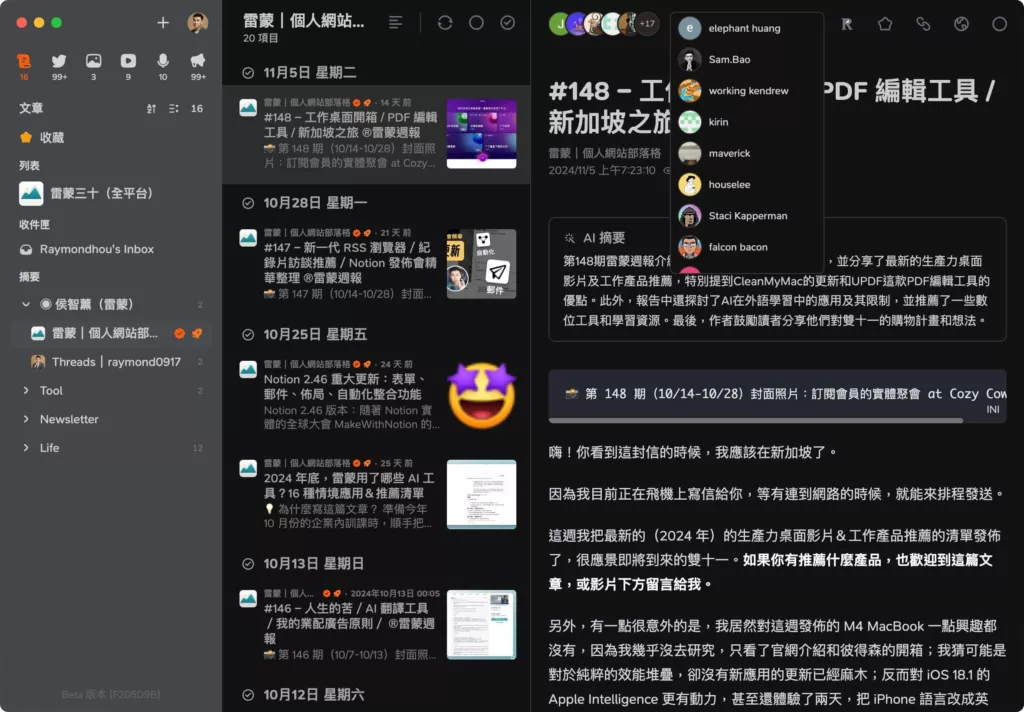The image size is (1024, 712).
Task: Click the refresh feed icon
Action: pyautogui.click(x=445, y=23)
